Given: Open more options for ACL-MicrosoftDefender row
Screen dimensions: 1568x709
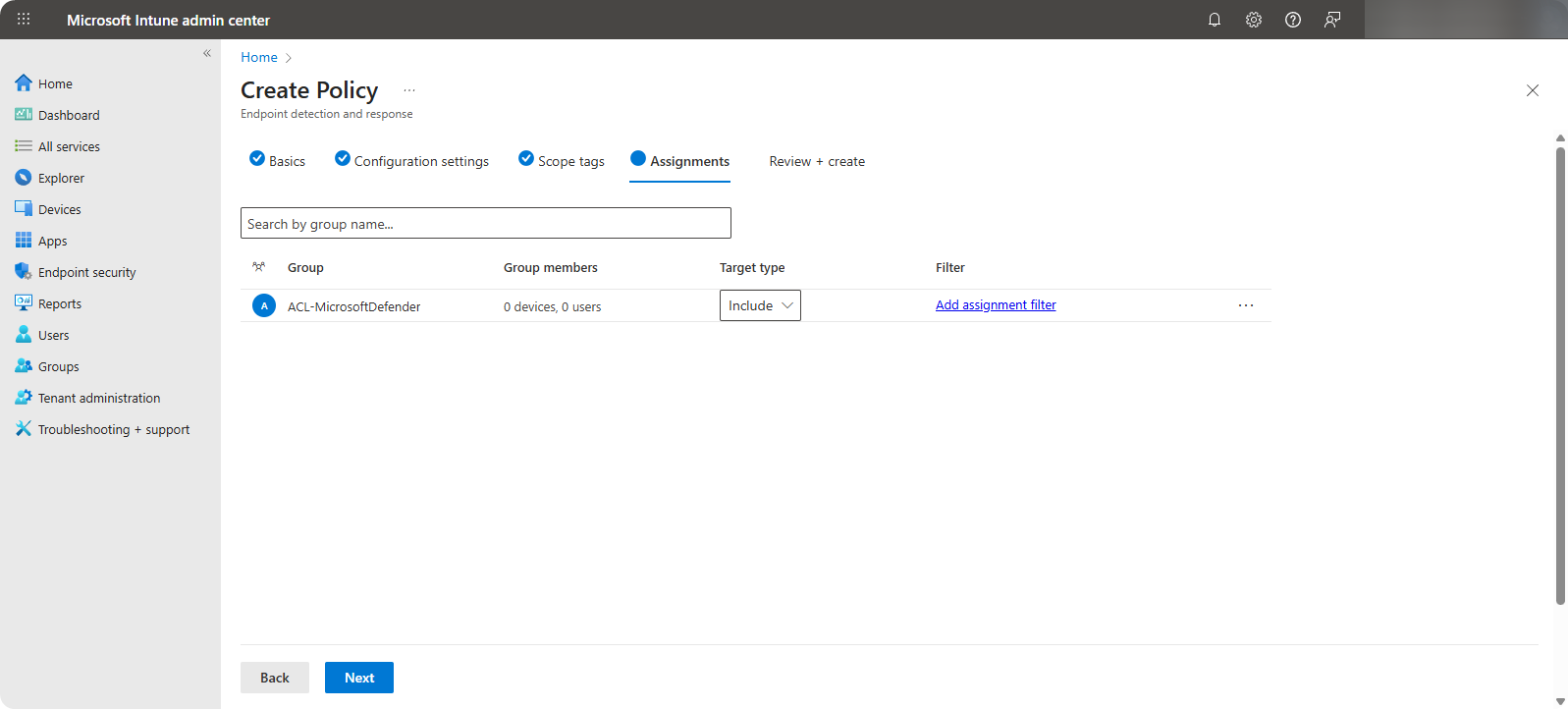Looking at the screenshot, I should (1246, 305).
